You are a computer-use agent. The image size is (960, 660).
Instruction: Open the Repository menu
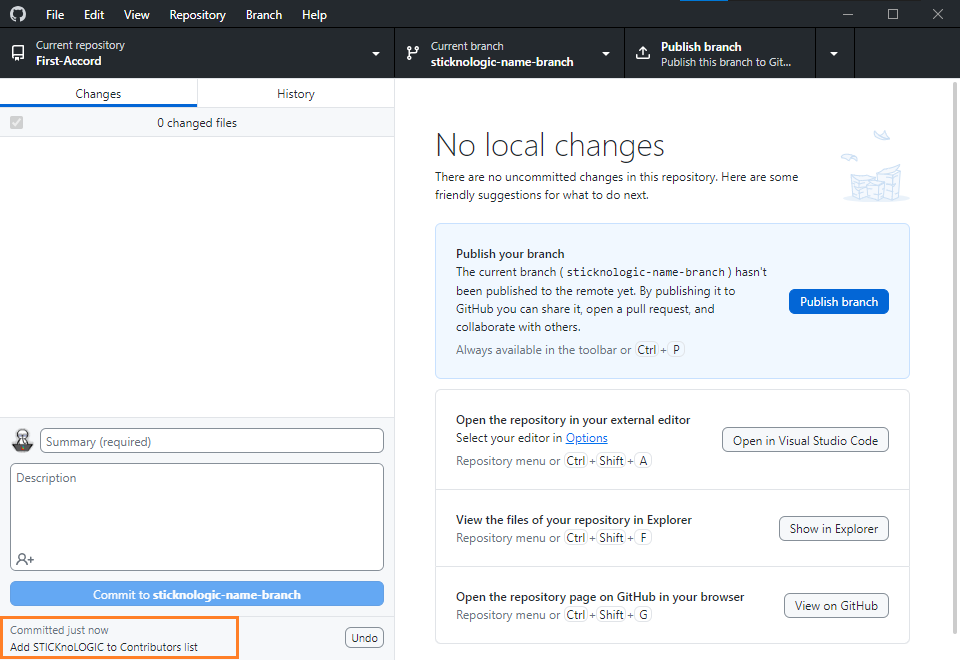click(x=197, y=15)
